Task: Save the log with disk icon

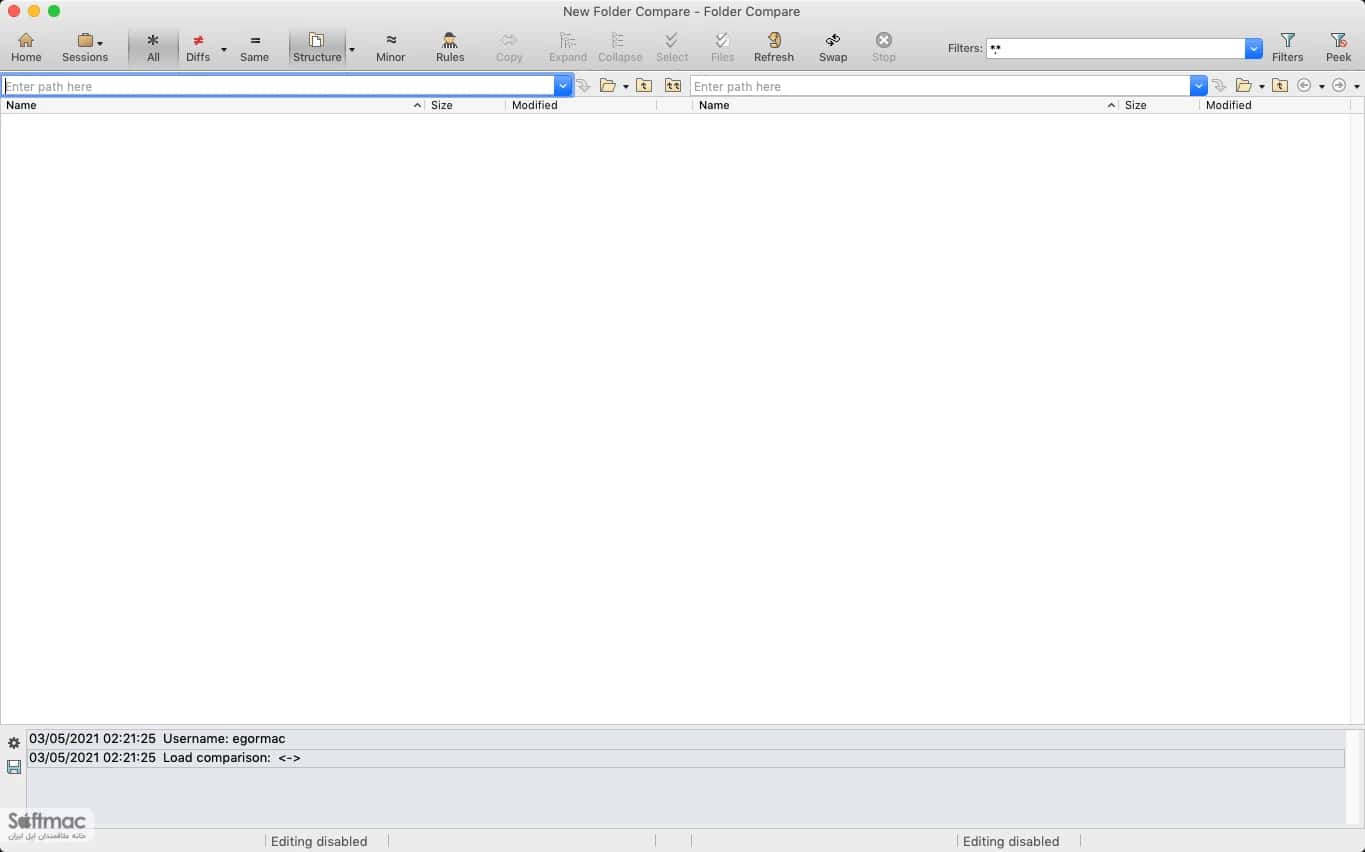Action: pyautogui.click(x=14, y=767)
